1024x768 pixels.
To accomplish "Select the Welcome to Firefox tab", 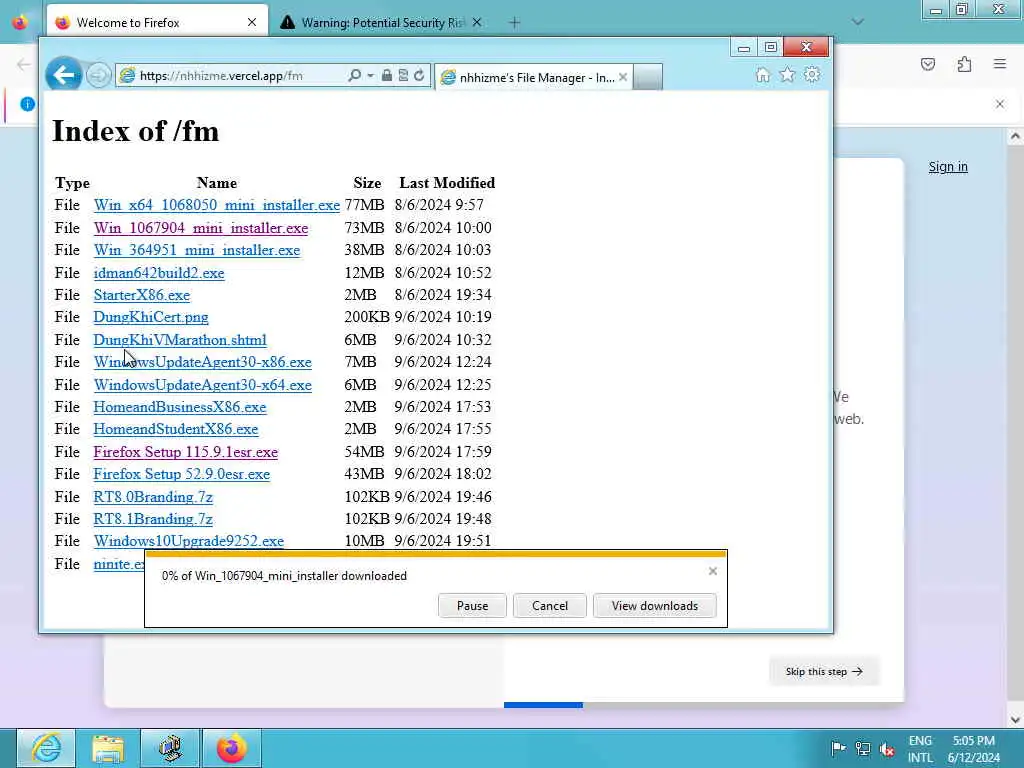I will (x=157, y=23).
